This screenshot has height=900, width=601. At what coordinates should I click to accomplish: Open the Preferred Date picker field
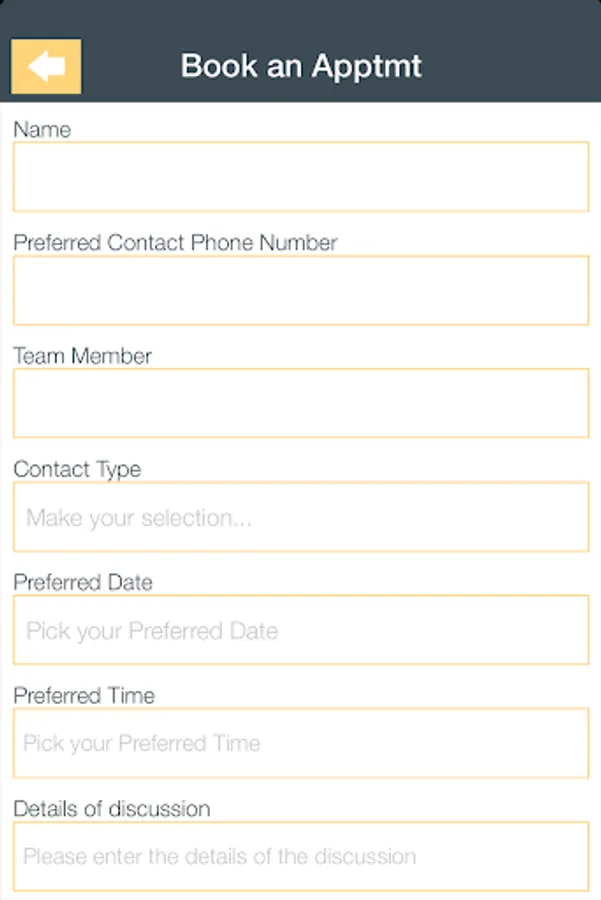(301, 630)
